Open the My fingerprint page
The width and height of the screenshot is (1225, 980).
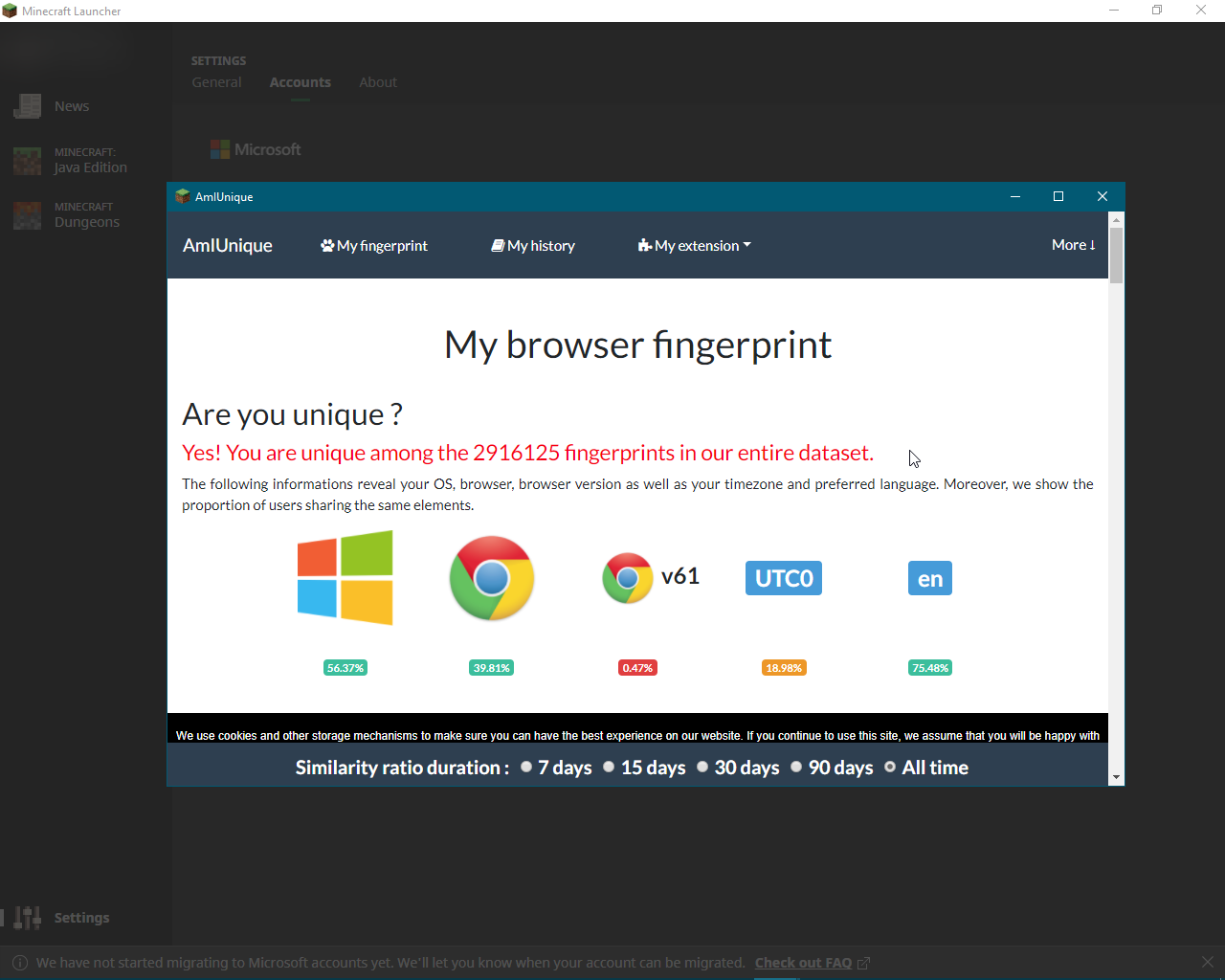pyautogui.click(x=374, y=246)
